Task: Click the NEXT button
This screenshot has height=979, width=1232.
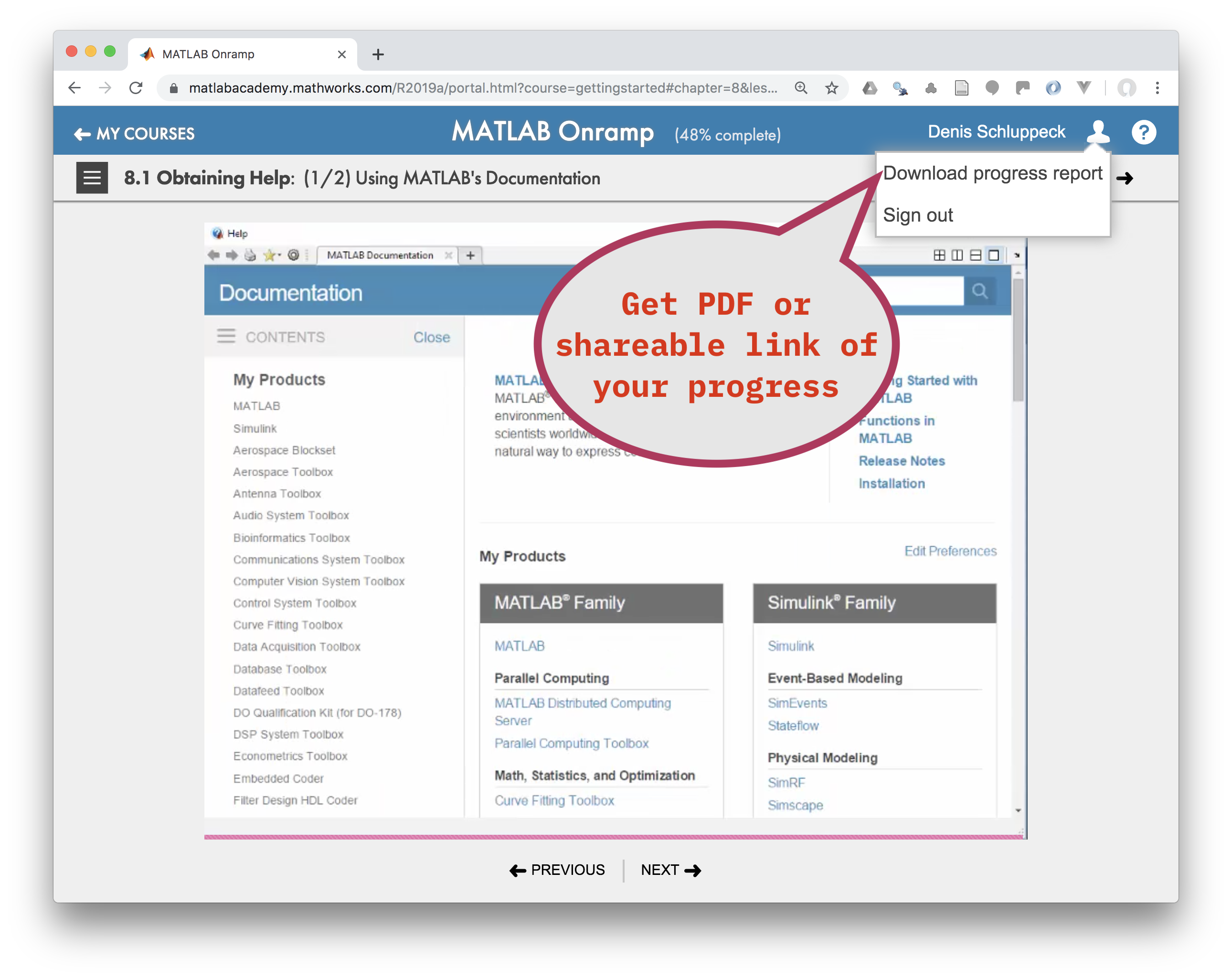Action: [x=670, y=870]
